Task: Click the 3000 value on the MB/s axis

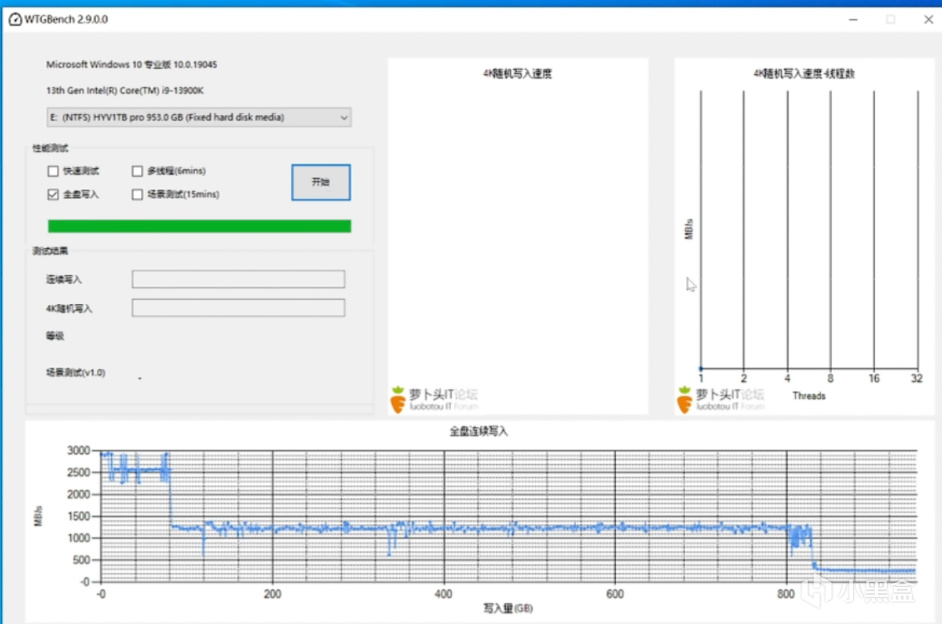Action: 79,450
